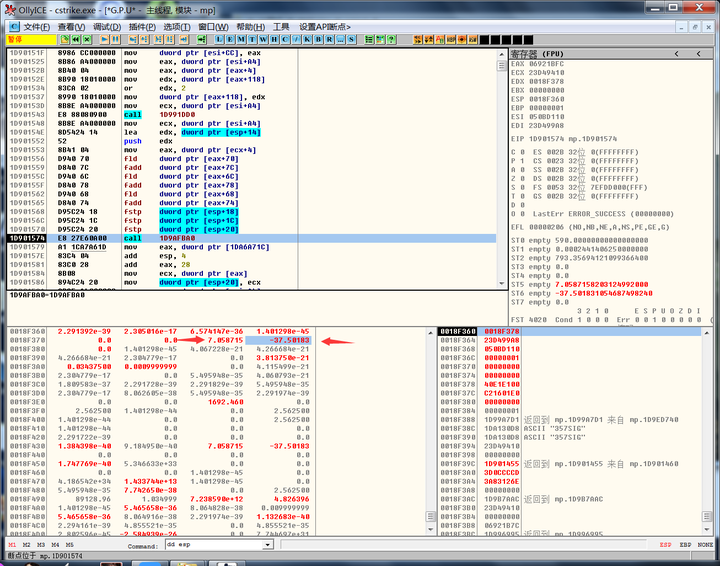Open the 调试(D) debug menu
Viewport: 720px width, 566px height.
105,26
